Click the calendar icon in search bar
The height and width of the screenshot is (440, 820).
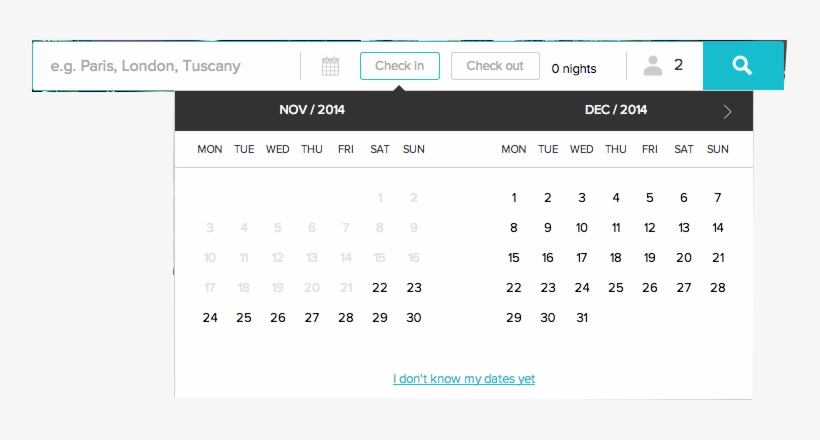point(330,67)
